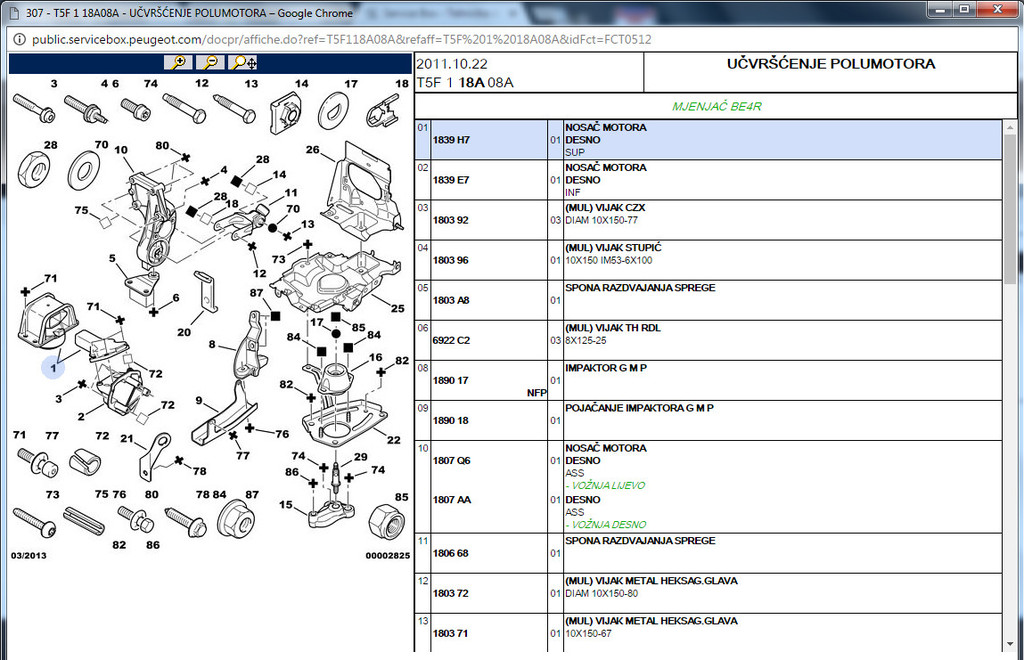Image resolution: width=1024 pixels, height=660 pixels.
Task: Click the T5F 1 18A08A reference code
Action: (465, 83)
